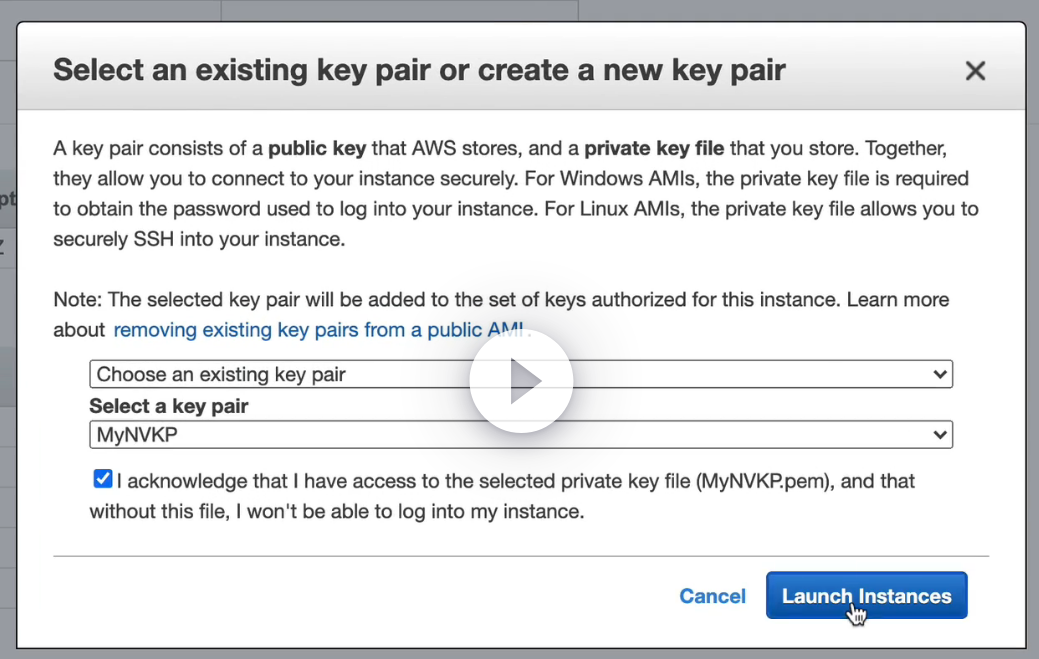This screenshot has width=1039, height=659.
Task: Close the key pair dialog with X
Action: [x=975, y=71]
